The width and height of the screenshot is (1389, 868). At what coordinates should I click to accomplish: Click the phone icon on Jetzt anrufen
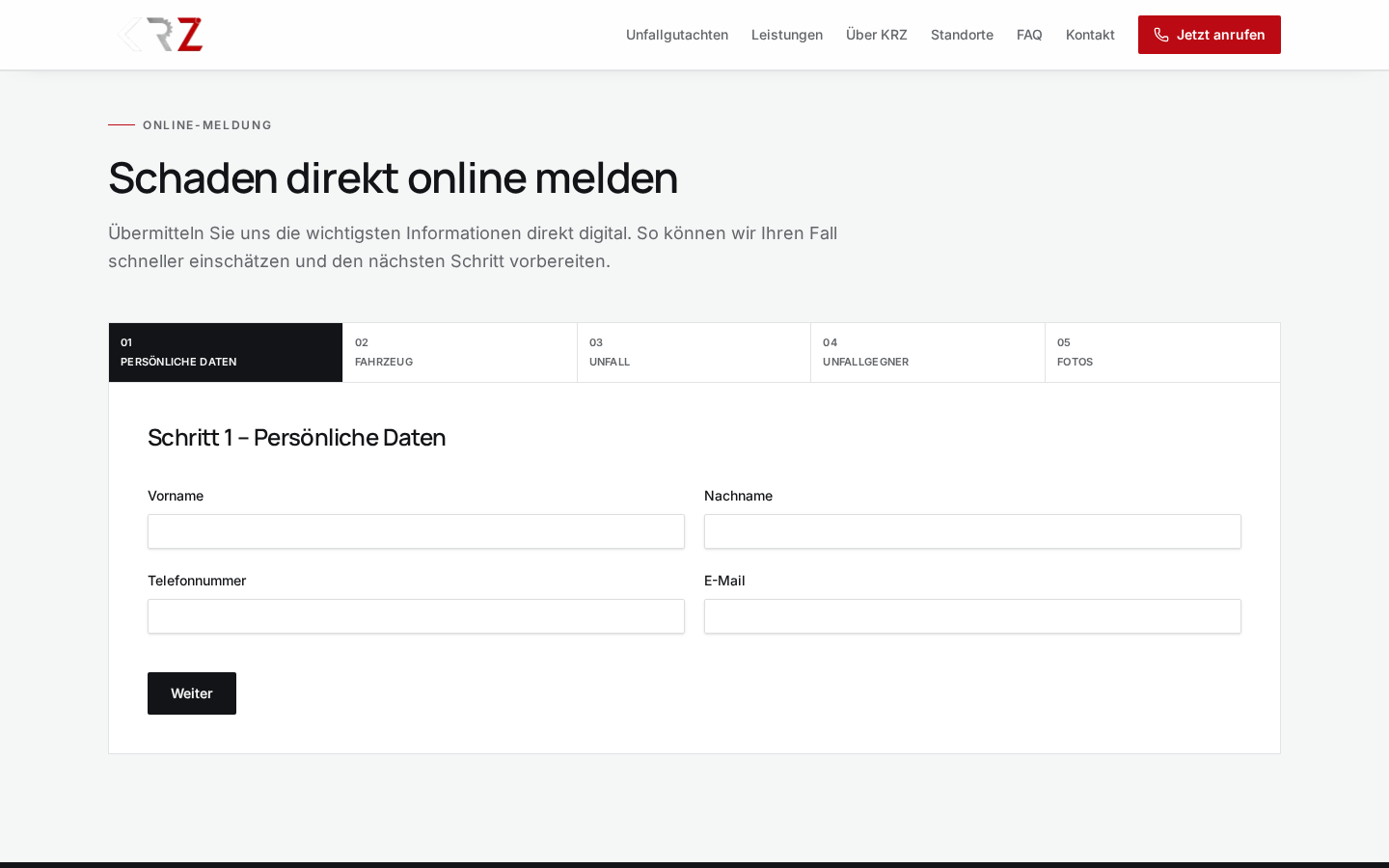coord(1161,35)
